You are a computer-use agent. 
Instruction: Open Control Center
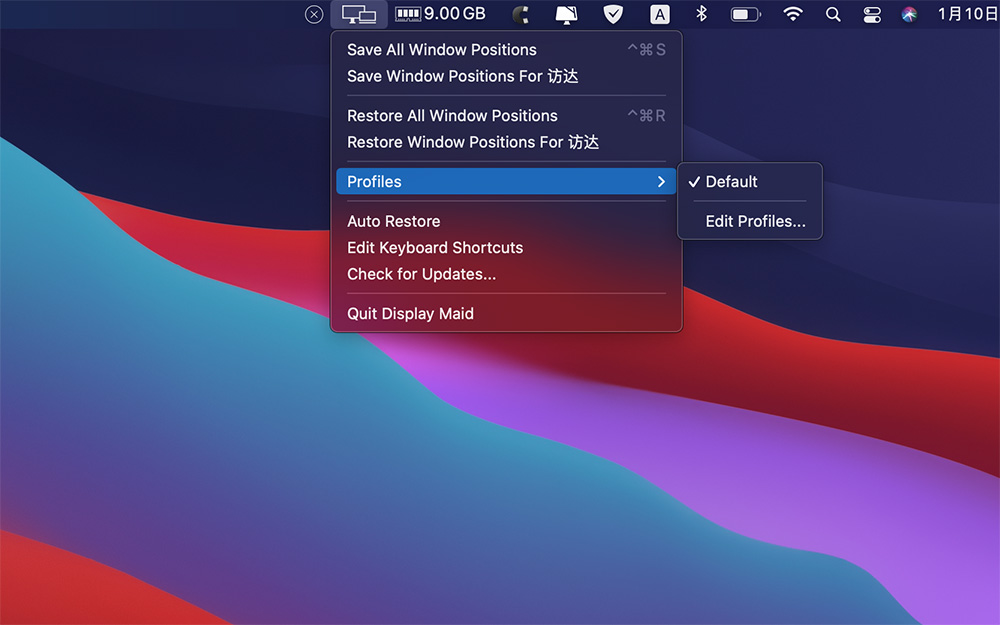872,14
